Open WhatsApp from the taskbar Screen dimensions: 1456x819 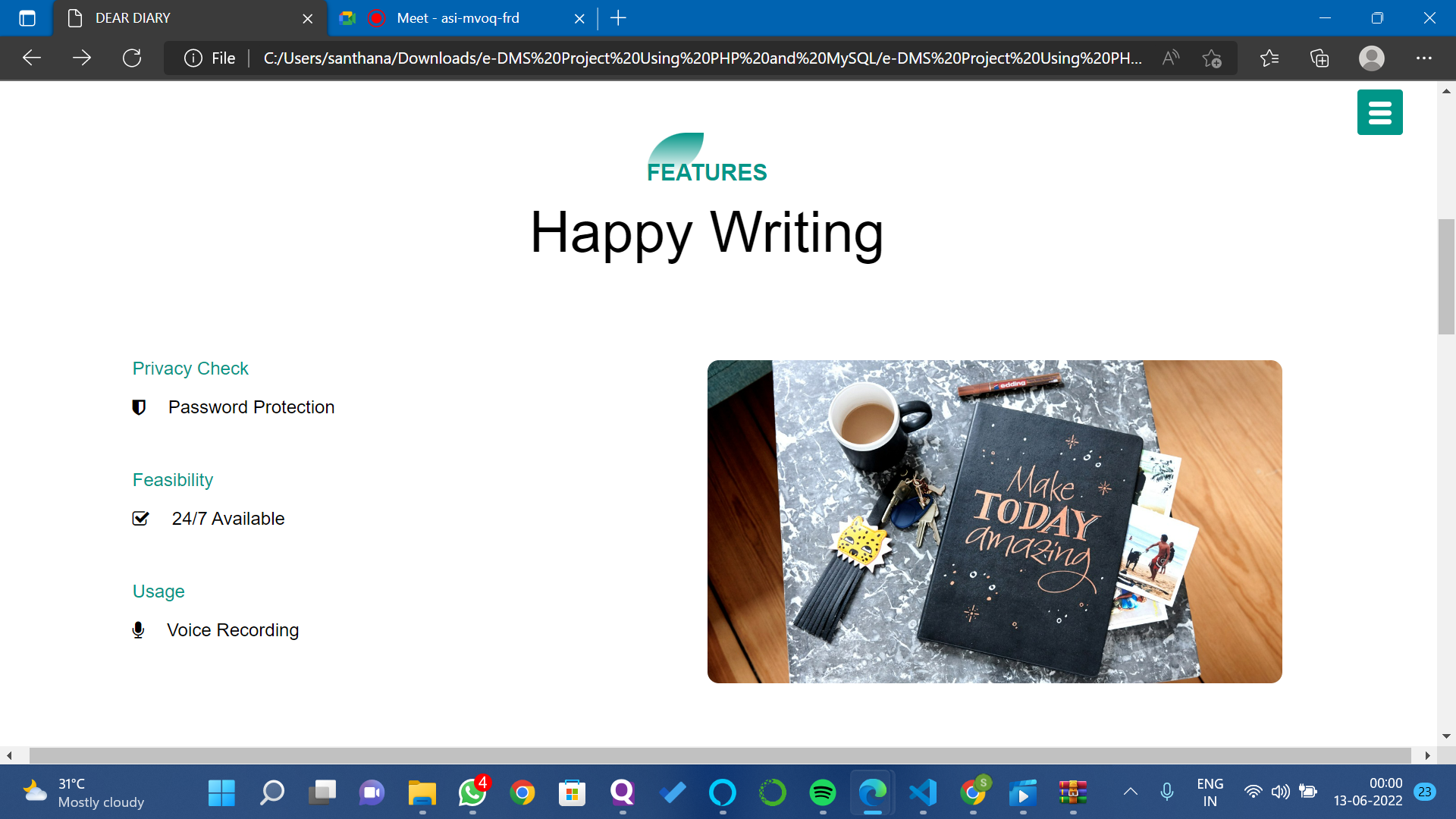(x=472, y=793)
